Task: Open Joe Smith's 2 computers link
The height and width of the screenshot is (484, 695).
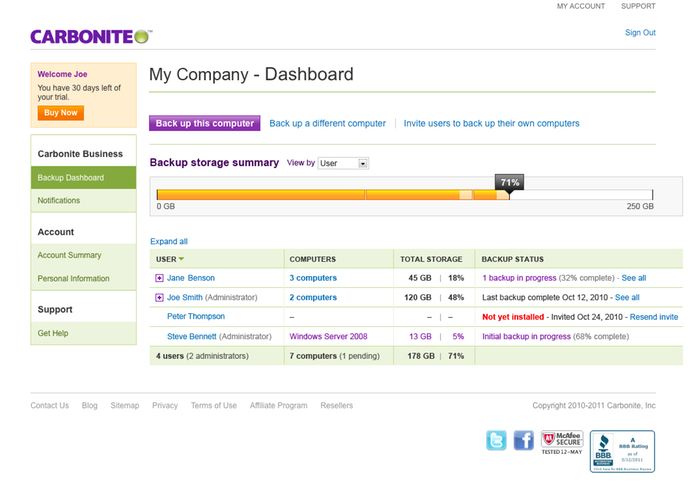Action: [x=313, y=297]
